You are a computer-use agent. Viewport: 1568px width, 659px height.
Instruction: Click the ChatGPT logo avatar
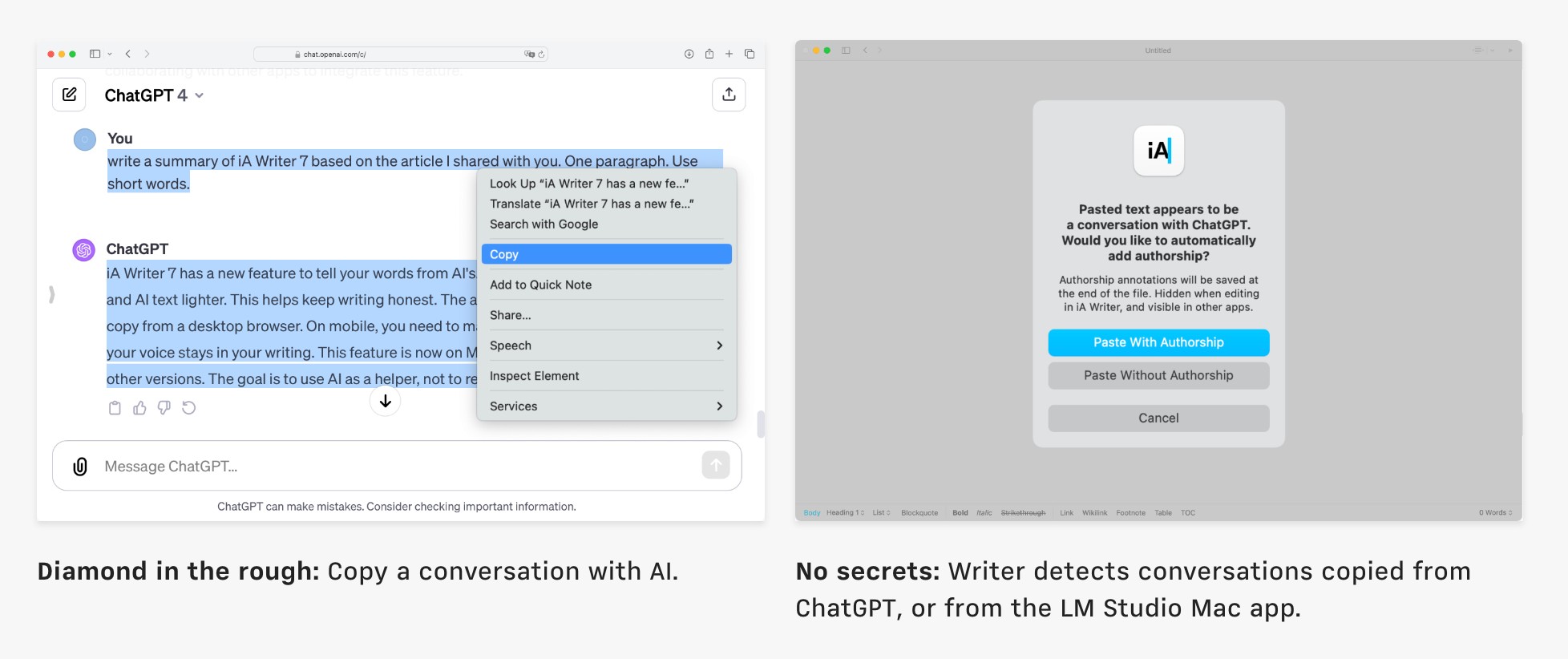point(84,250)
